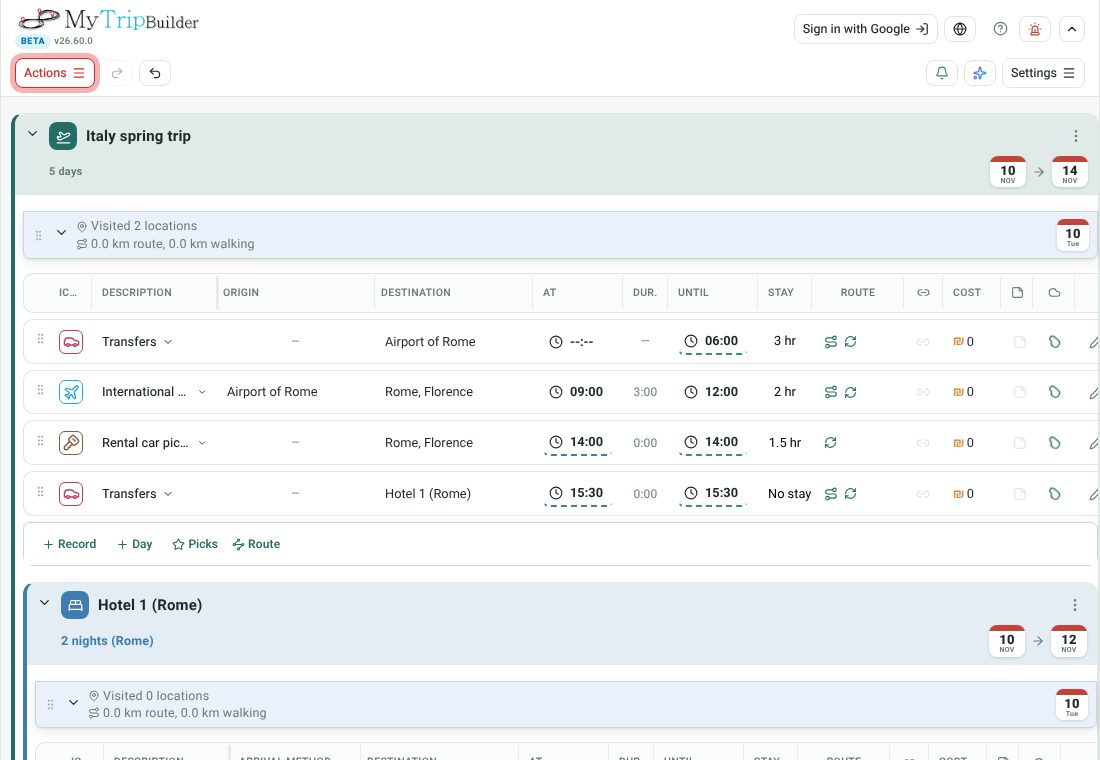Click the AI sparkle icon button
Viewport: 1100px width, 760px height.
980,73
